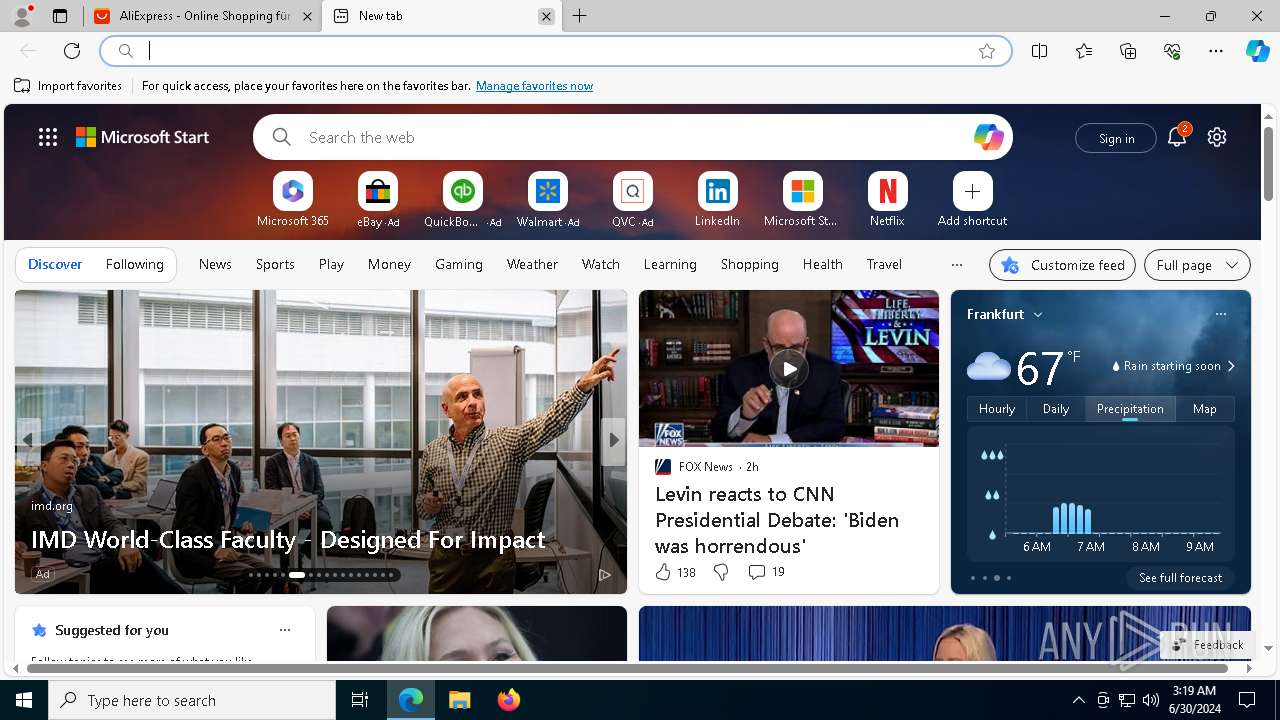The width and height of the screenshot is (1280, 720).
Task: Select the Weather feed tab
Action: pyautogui.click(x=532, y=264)
